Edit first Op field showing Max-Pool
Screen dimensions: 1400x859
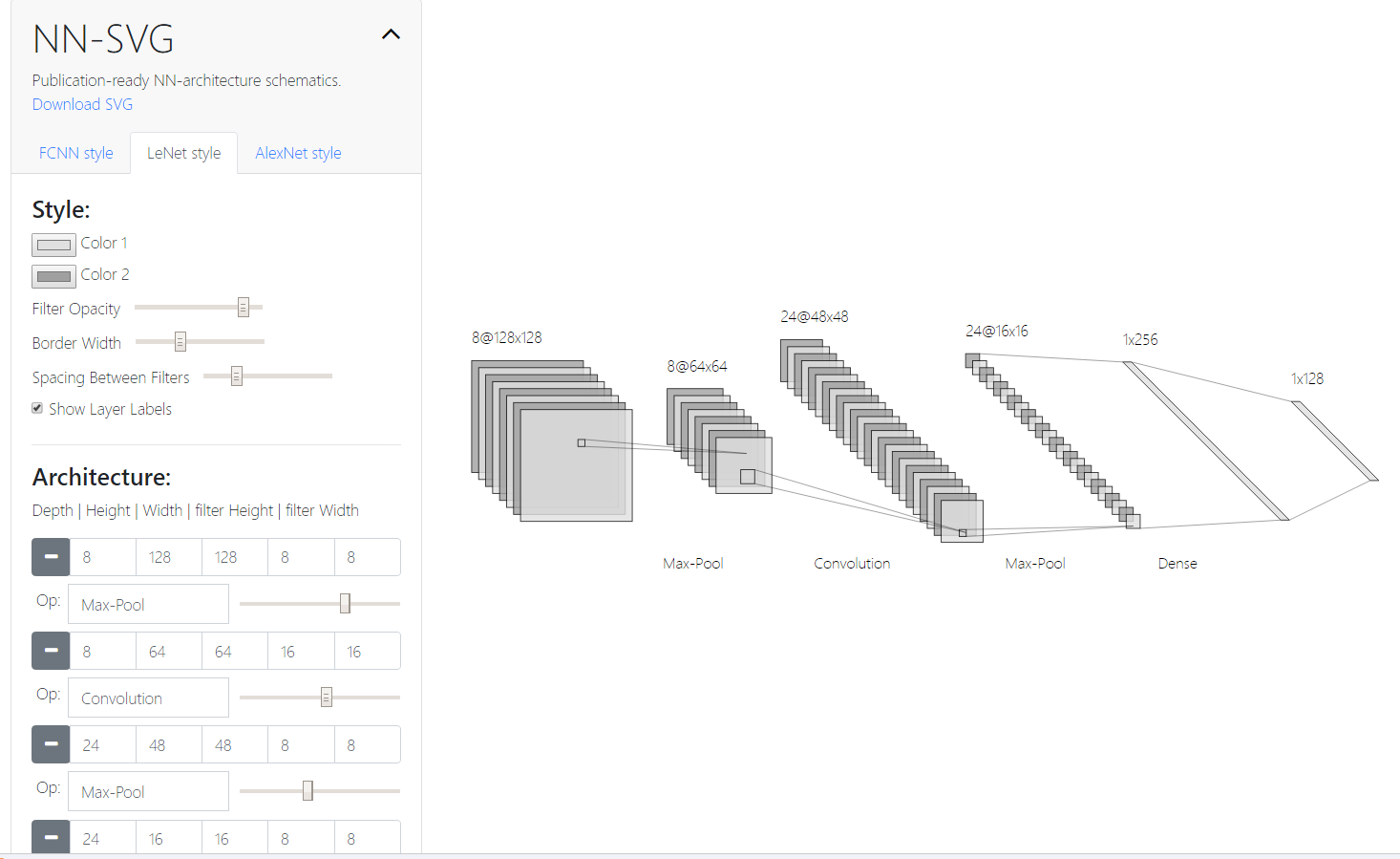148,604
